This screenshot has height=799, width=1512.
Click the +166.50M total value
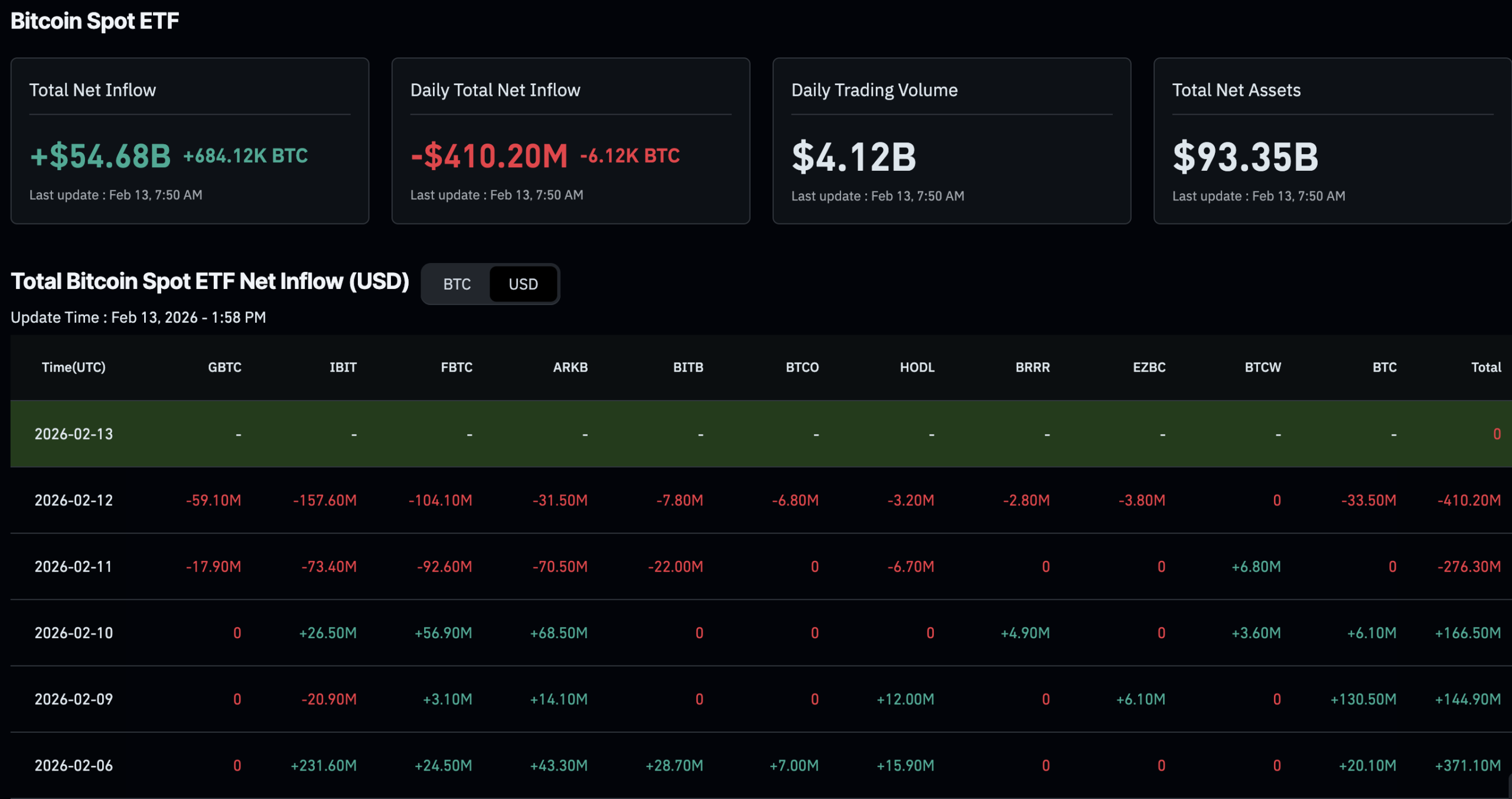[x=1468, y=632]
